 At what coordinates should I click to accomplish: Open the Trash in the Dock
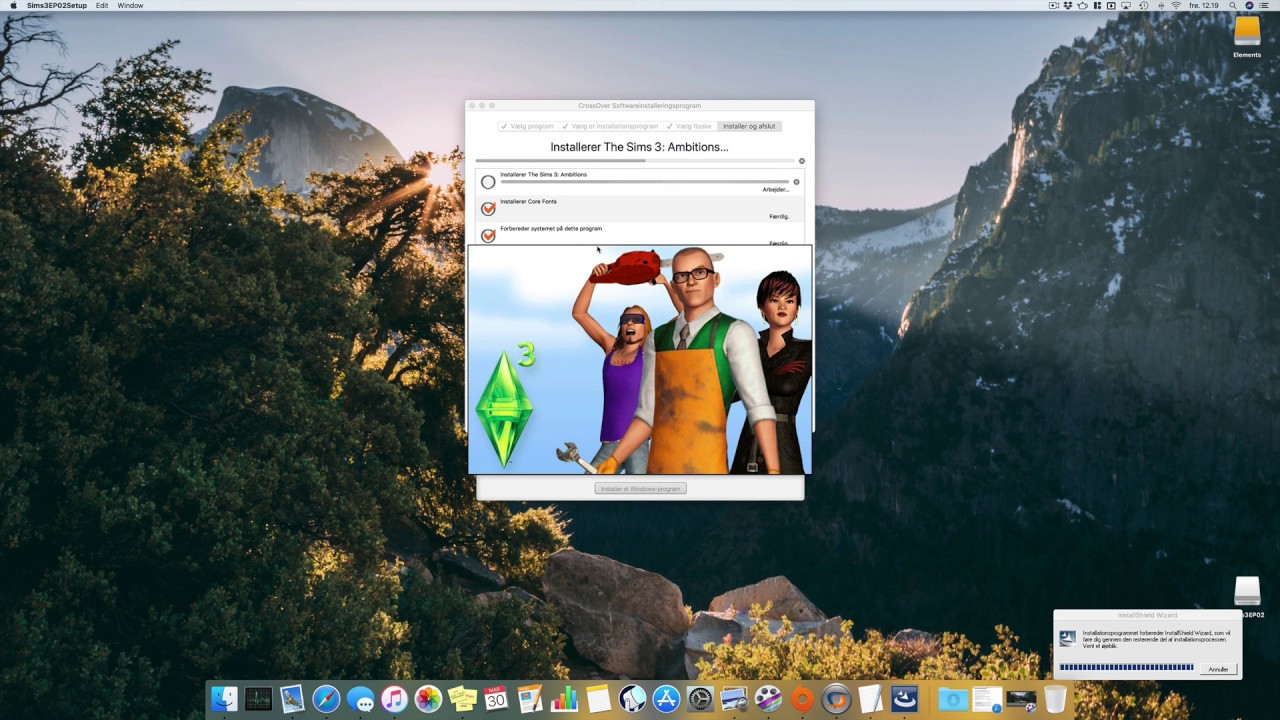click(x=1055, y=699)
